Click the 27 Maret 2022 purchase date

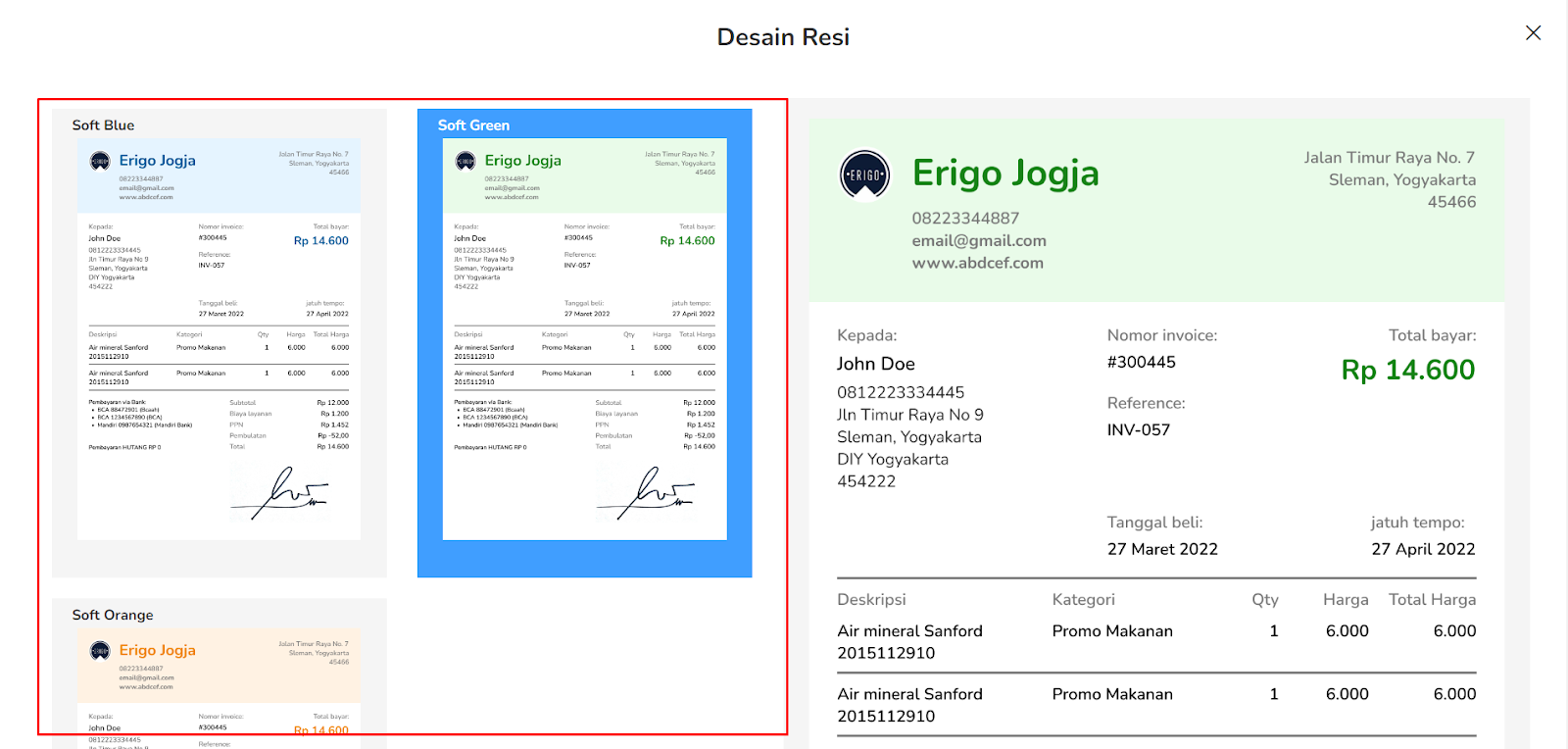pos(1162,549)
